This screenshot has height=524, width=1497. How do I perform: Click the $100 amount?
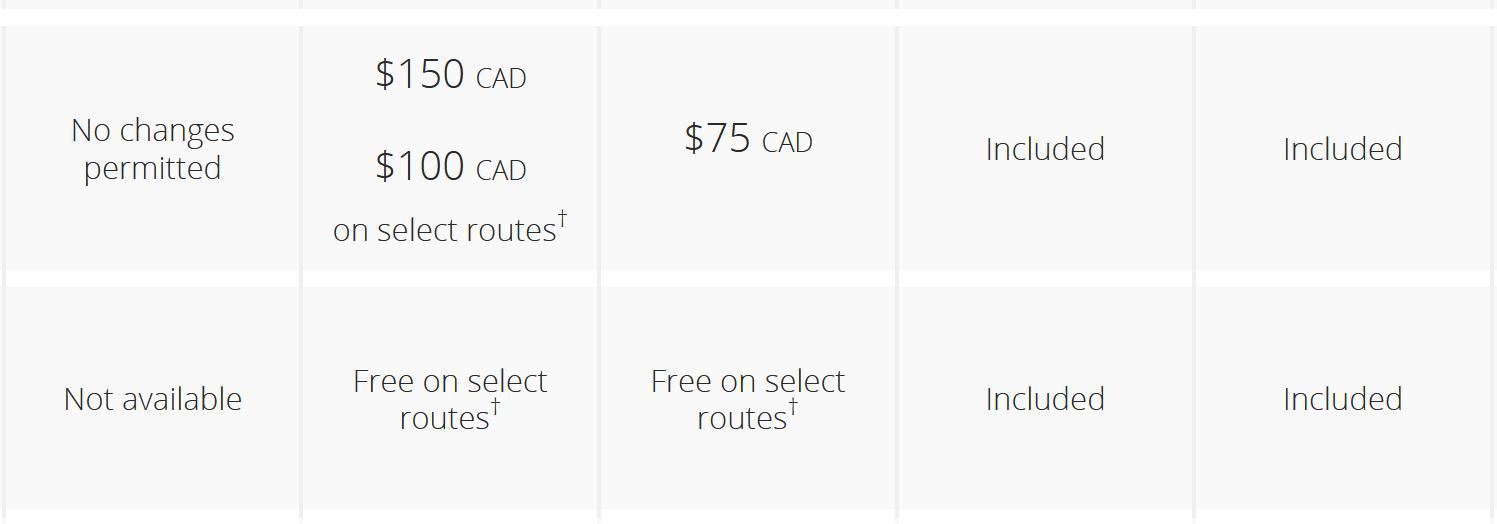[420, 166]
